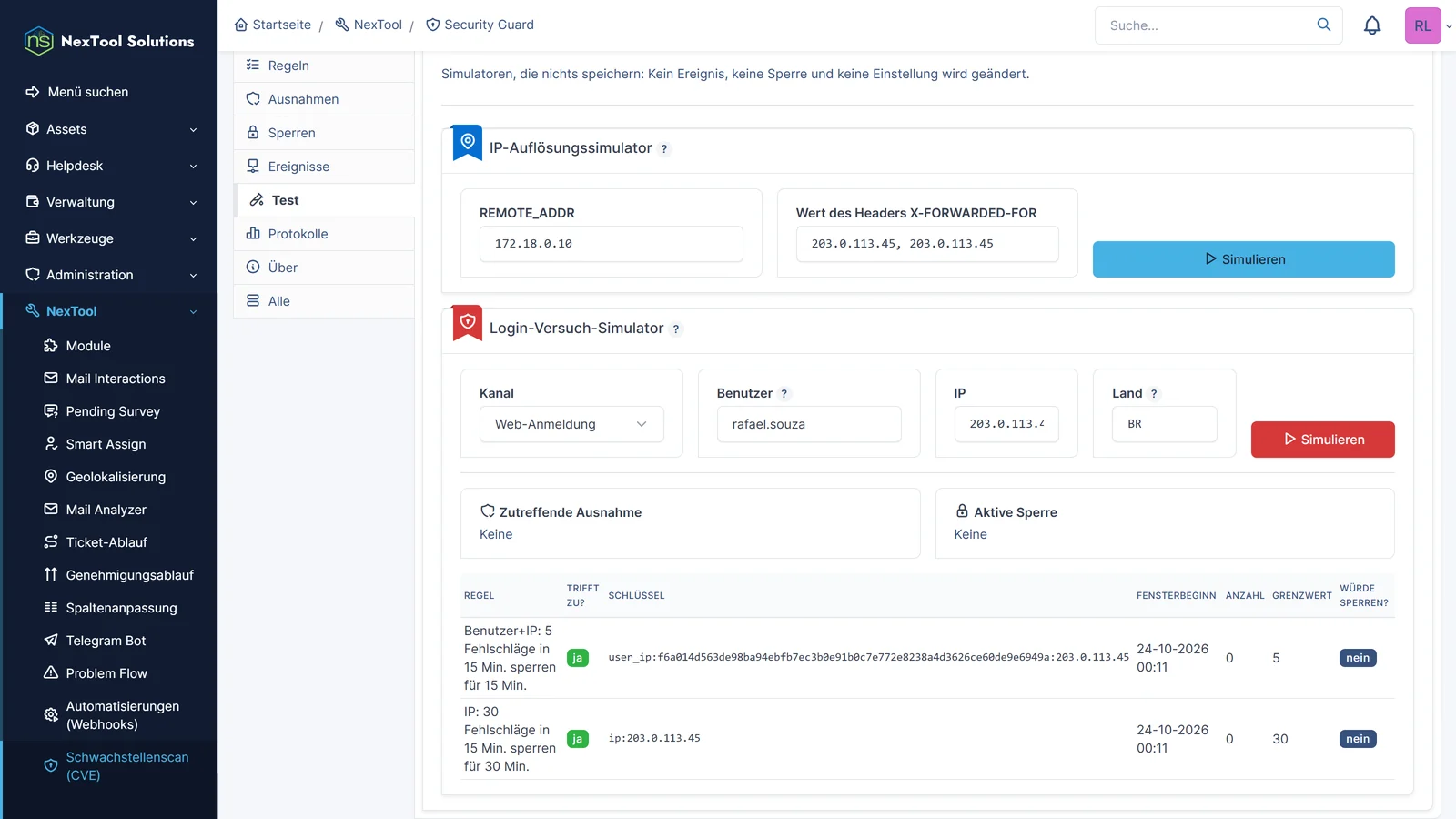Click help icon next to Land
1456x819 pixels.
1154,394
